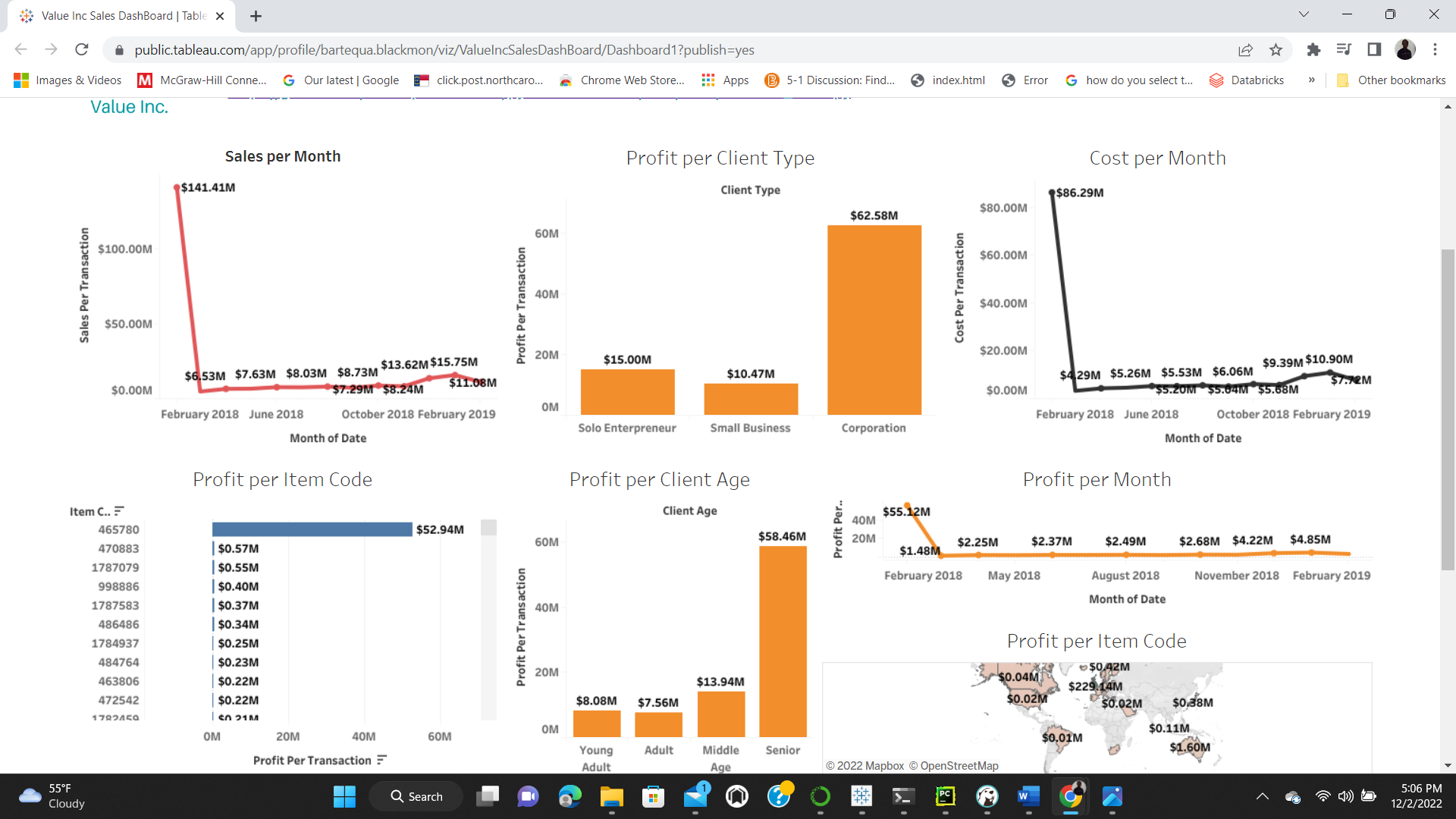The image size is (1456, 819).
Task: Bookmark this page using the star icon
Action: tap(1276, 50)
